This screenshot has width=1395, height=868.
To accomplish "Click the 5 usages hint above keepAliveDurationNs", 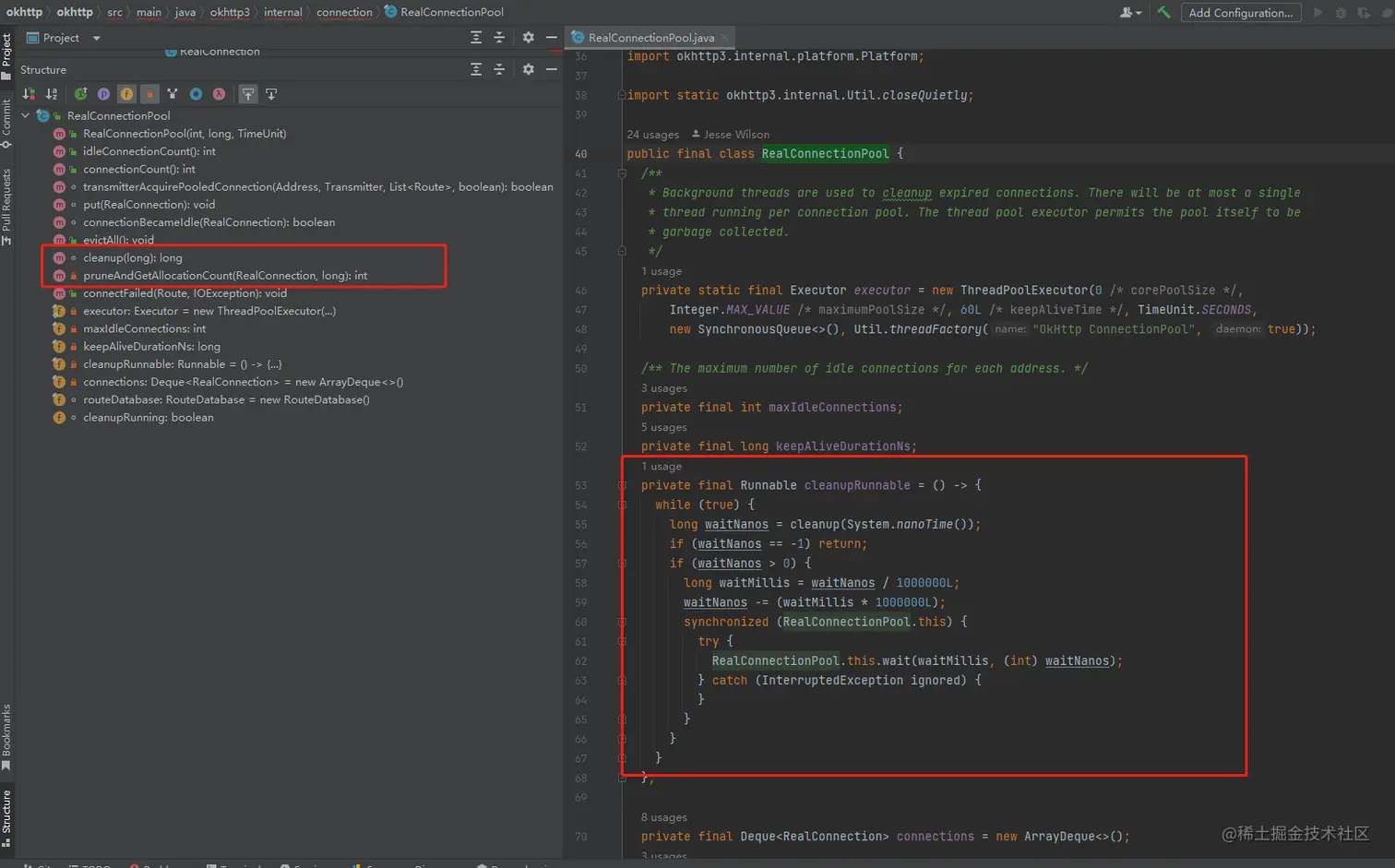I will point(664,427).
